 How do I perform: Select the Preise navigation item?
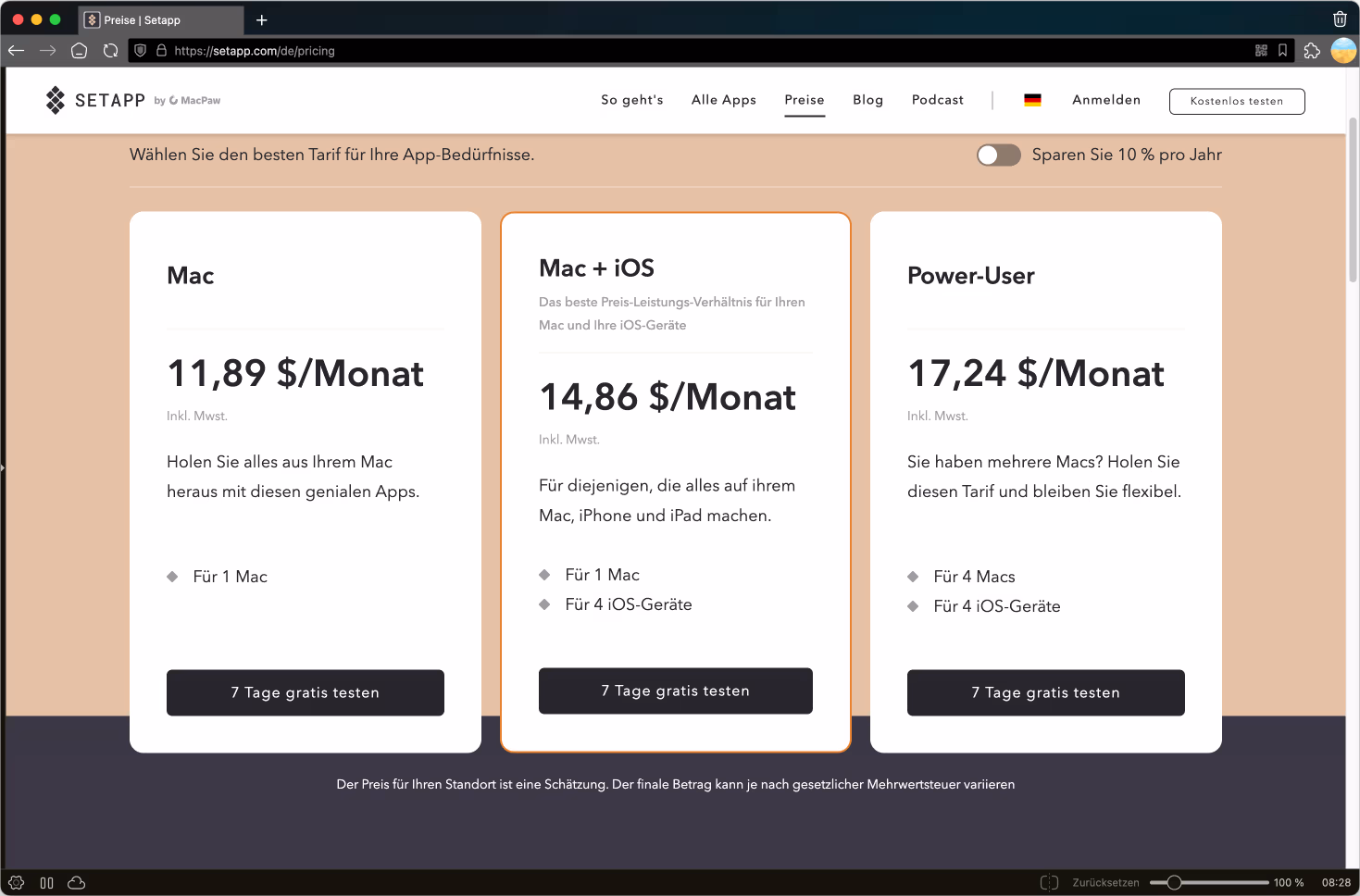tap(805, 100)
